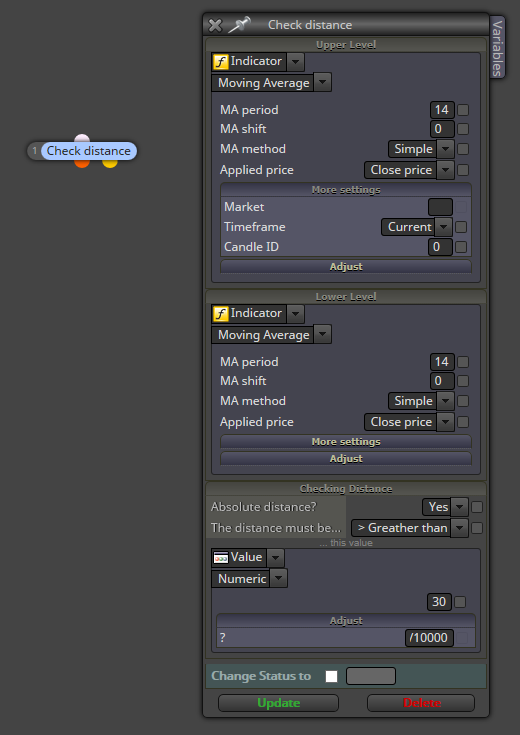This screenshot has height=735, width=520.
Task: Click the Update button
Action: tap(279, 703)
